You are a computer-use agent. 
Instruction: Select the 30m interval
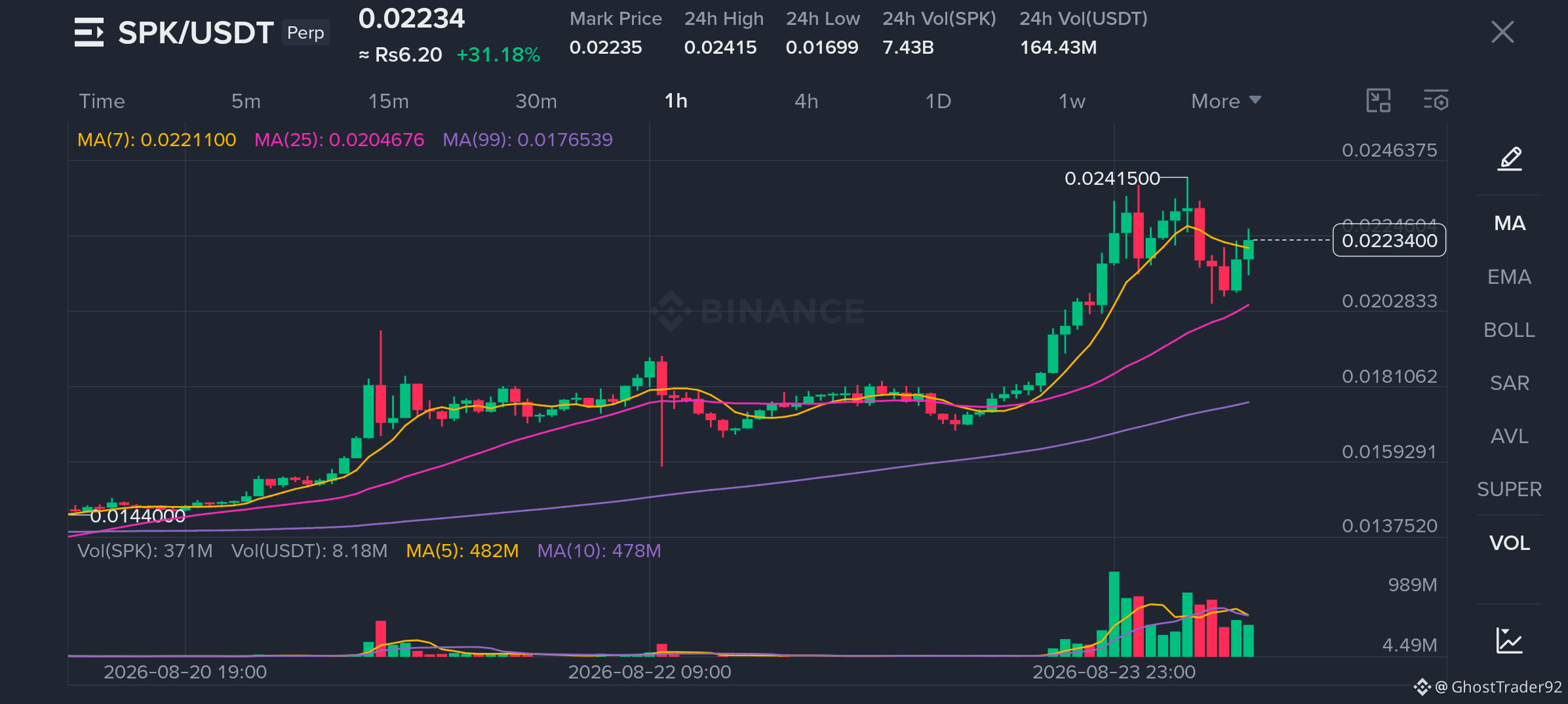point(536,101)
